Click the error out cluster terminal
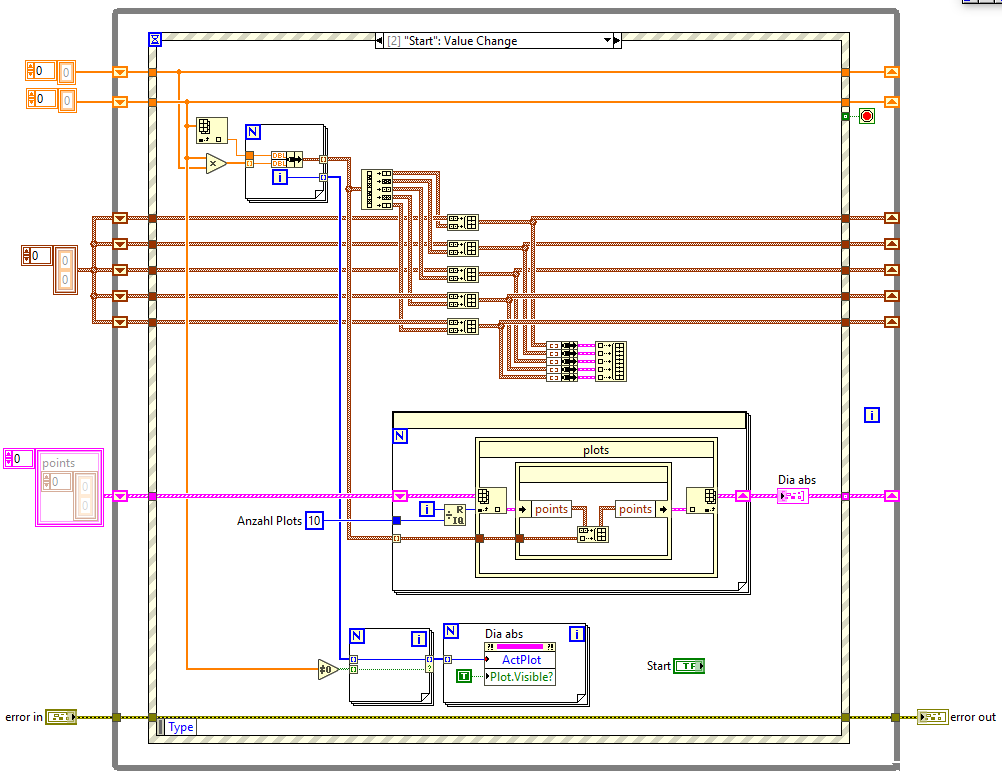The image size is (1002, 777). pyautogui.click(x=932, y=717)
